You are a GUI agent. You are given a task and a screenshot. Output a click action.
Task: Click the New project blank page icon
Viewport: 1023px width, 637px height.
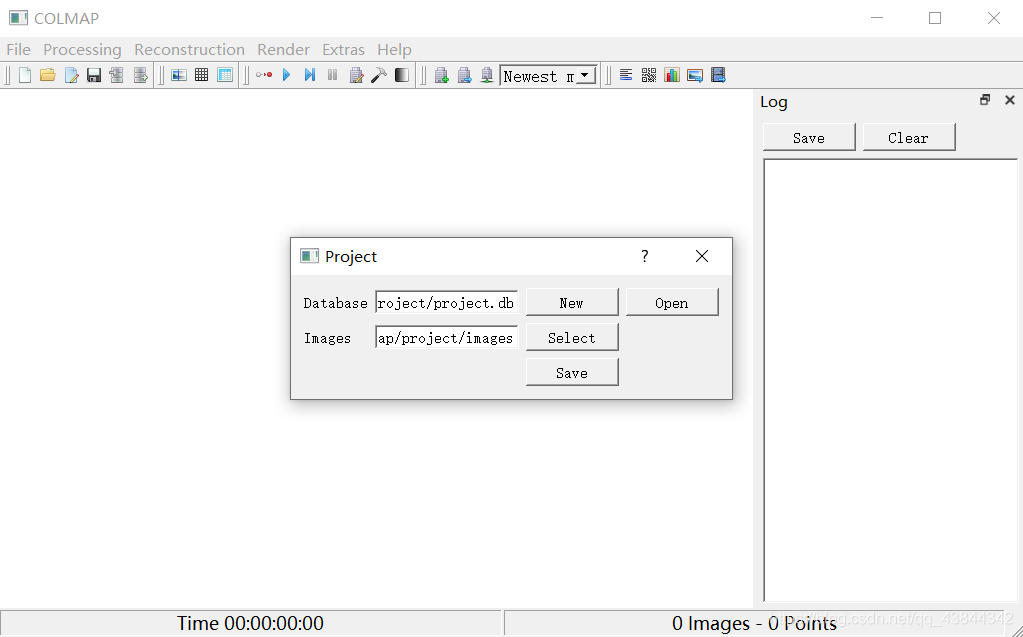pos(25,75)
